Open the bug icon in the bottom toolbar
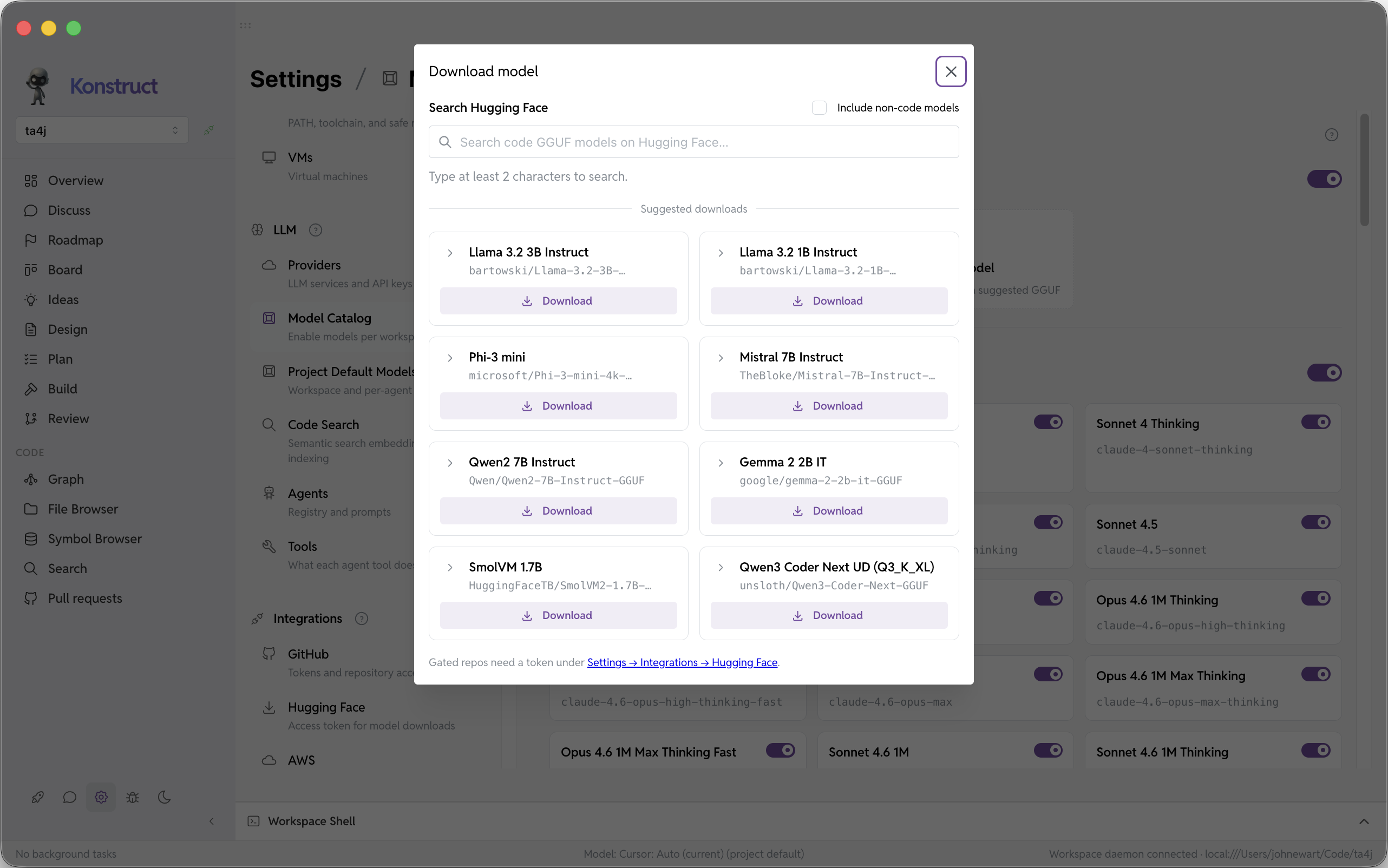The image size is (1388, 868). (x=133, y=797)
